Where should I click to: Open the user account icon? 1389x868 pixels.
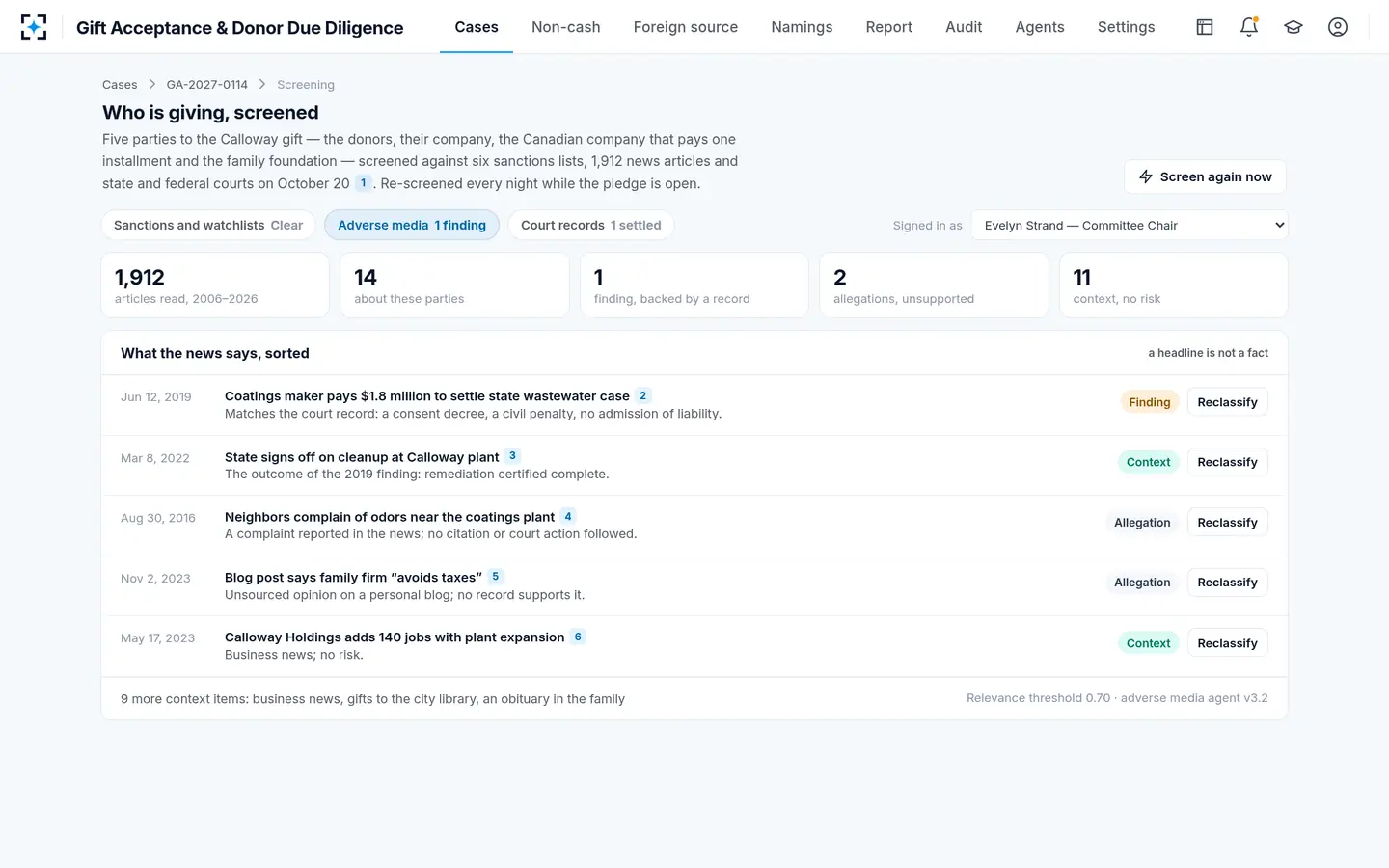coord(1338,27)
